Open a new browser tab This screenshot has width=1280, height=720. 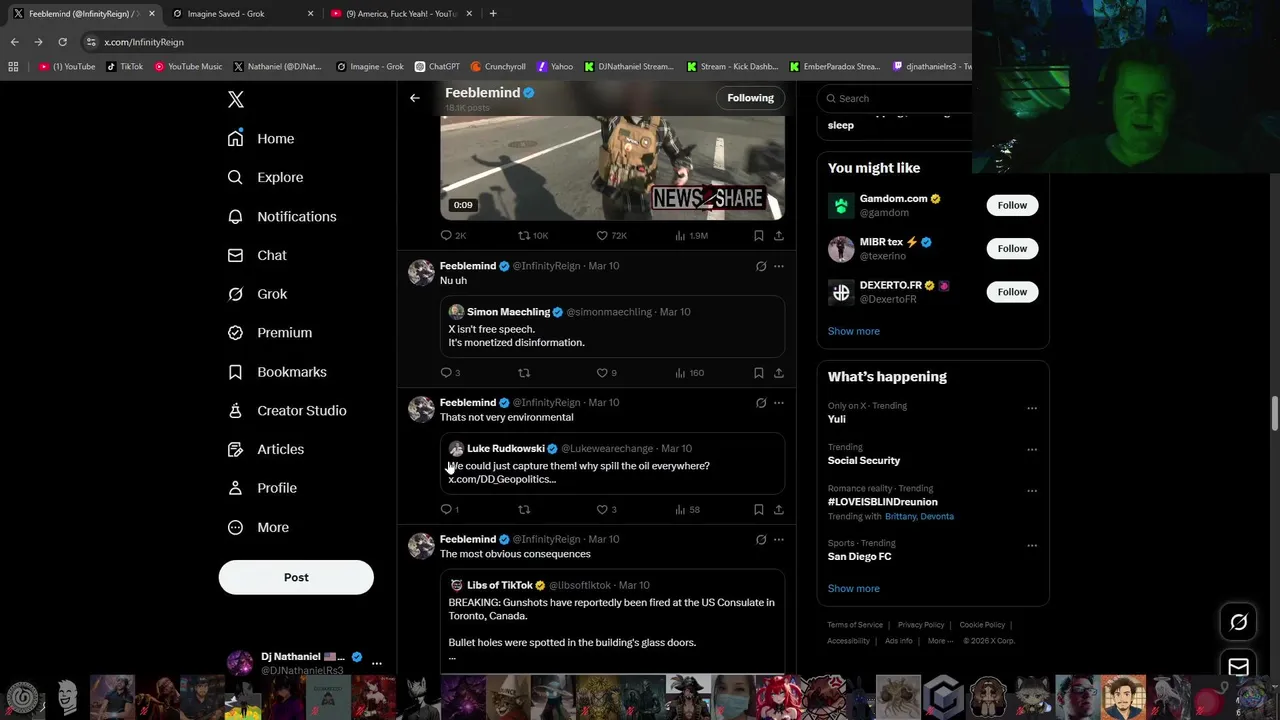pyautogui.click(x=493, y=14)
